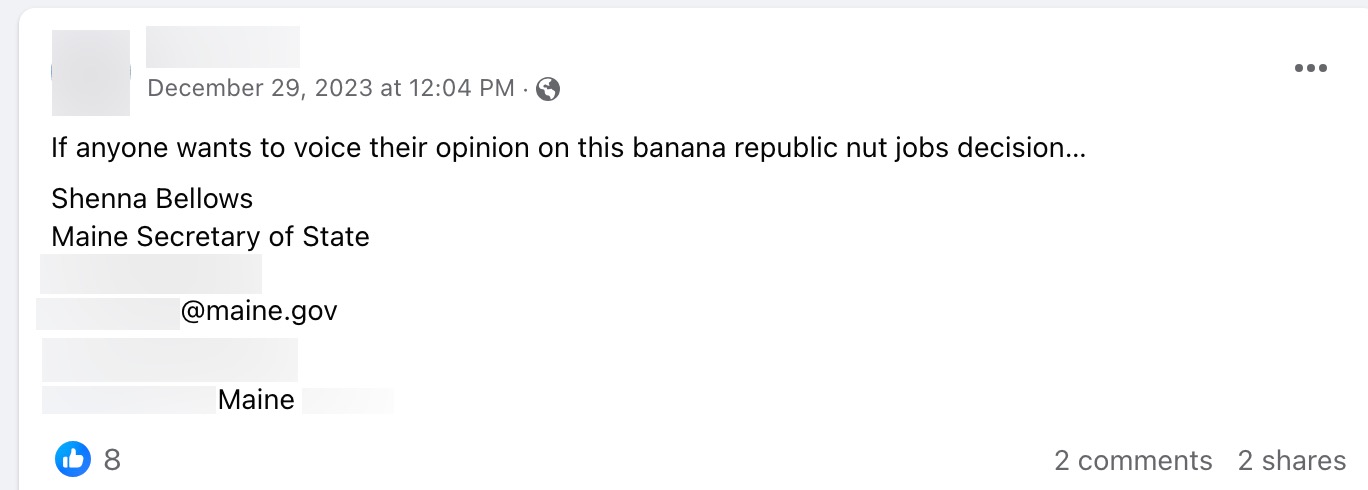The height and width of the screenshot is (490, 1368).
Task: Click the "Maine" state text in address
Action: point(256,401)
